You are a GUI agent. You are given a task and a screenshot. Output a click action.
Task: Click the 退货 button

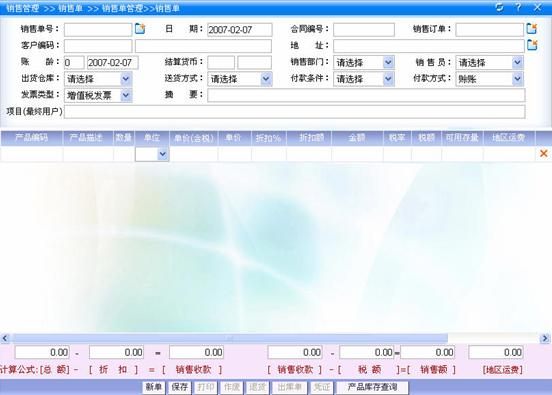click(x=257, y=387)
